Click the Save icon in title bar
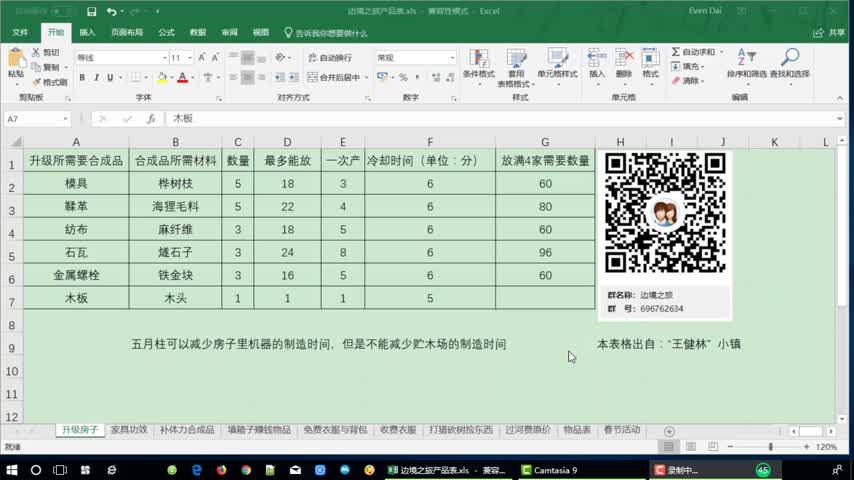 tap(92, 11)
